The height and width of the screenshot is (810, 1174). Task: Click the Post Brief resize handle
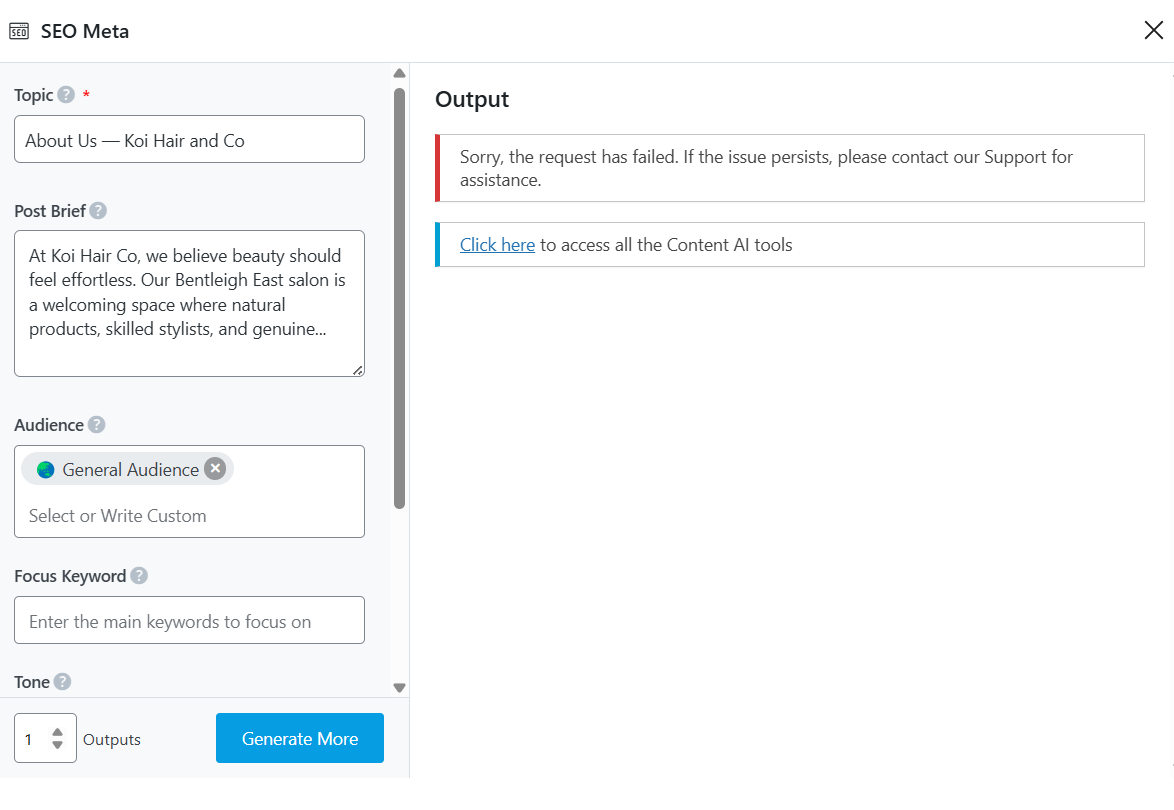(357, 370)
